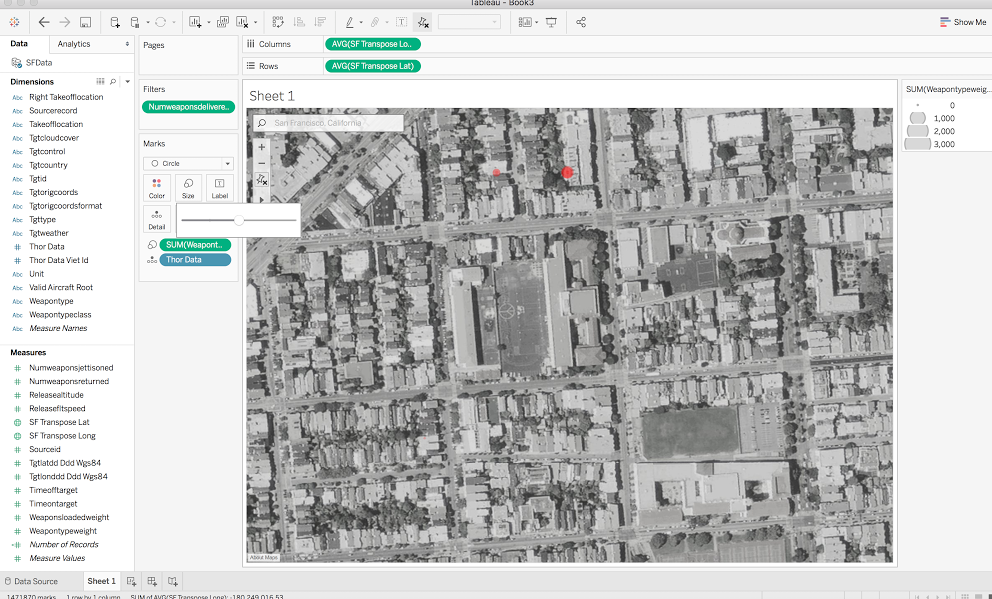992x599 pixels.
Task: Click the Tableau logo start page icon
Action: click(x=14, y=22)
